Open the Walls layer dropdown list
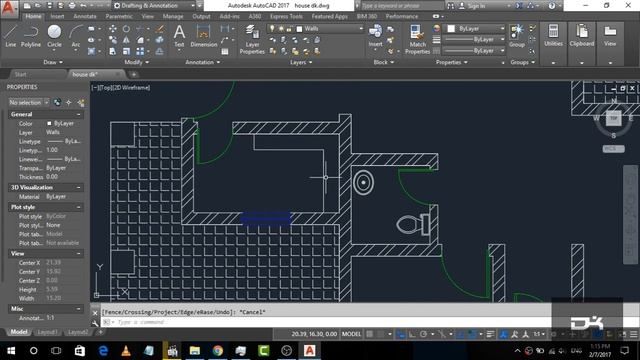 coord(361,29)
